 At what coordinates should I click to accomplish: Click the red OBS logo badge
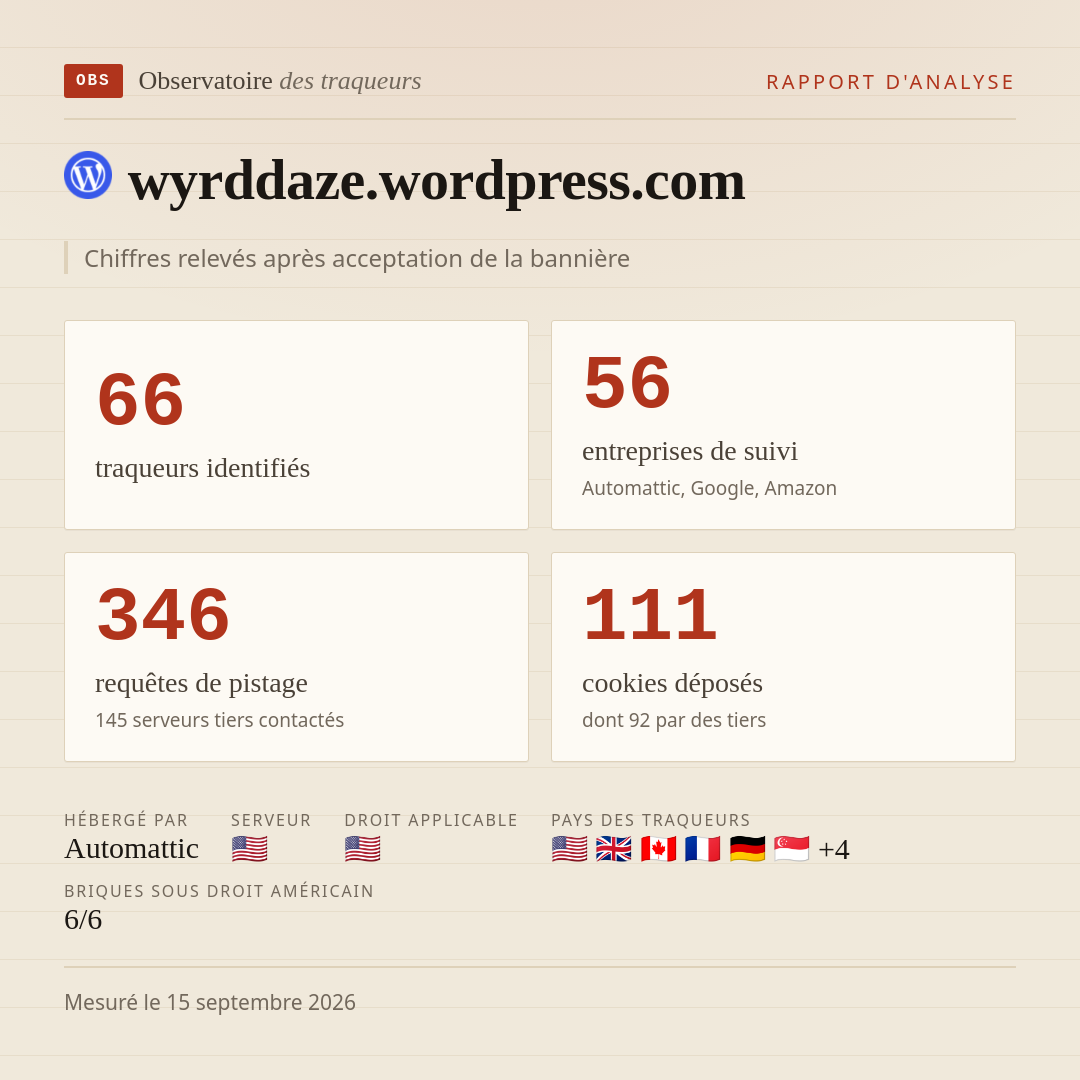[x=94, y=81]
